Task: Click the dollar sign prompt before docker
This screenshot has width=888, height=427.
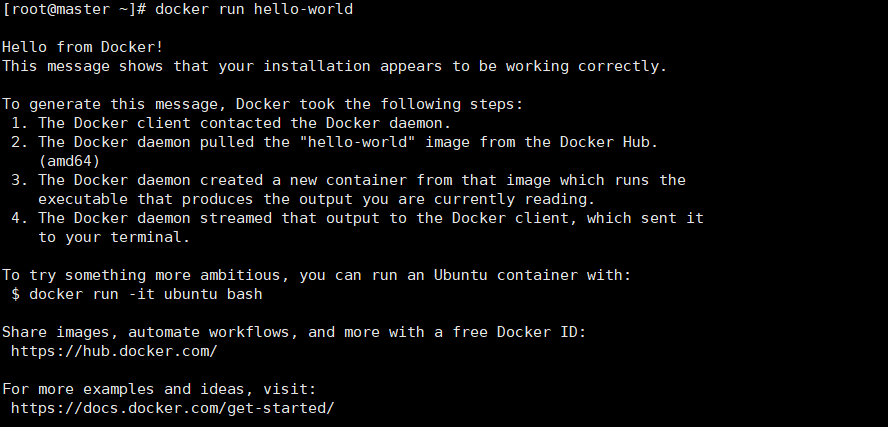Action: (15, 294)
